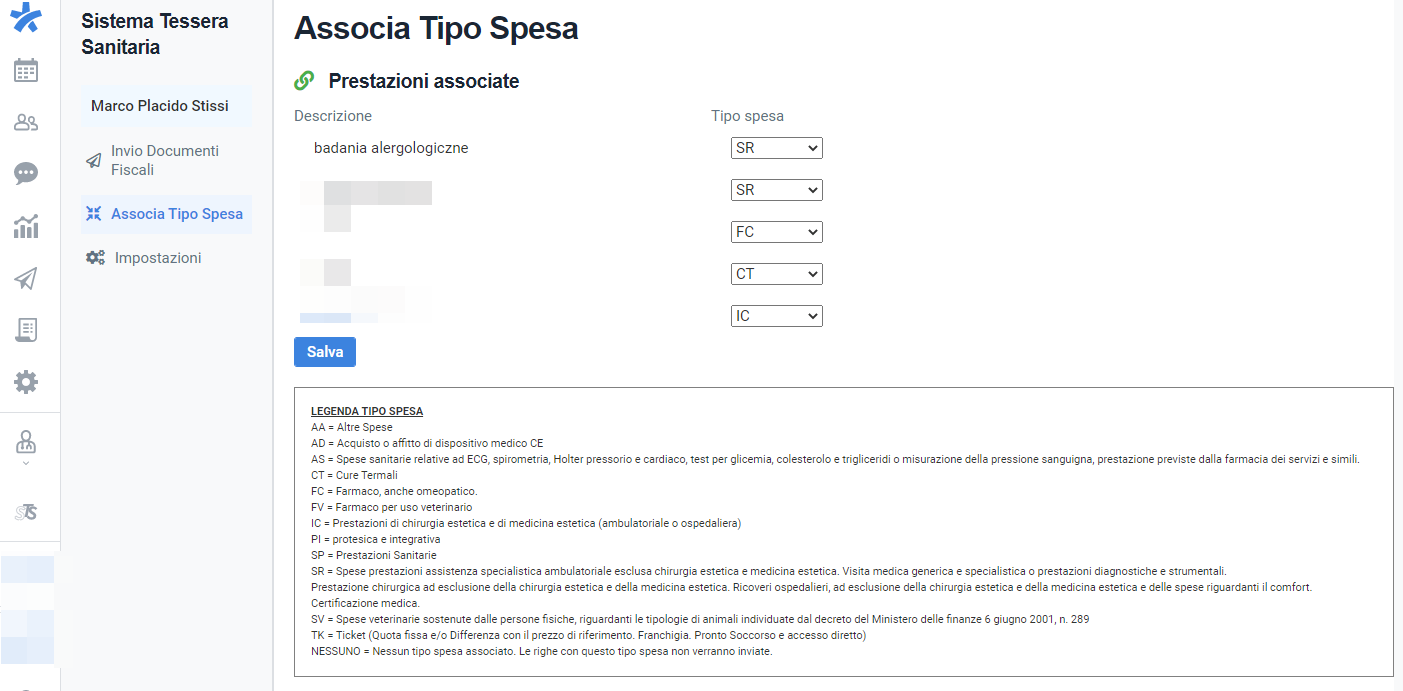Switch to Invio Documenti Fiscali
This screenshot has height=691, width=1403.
pos(165,160)
